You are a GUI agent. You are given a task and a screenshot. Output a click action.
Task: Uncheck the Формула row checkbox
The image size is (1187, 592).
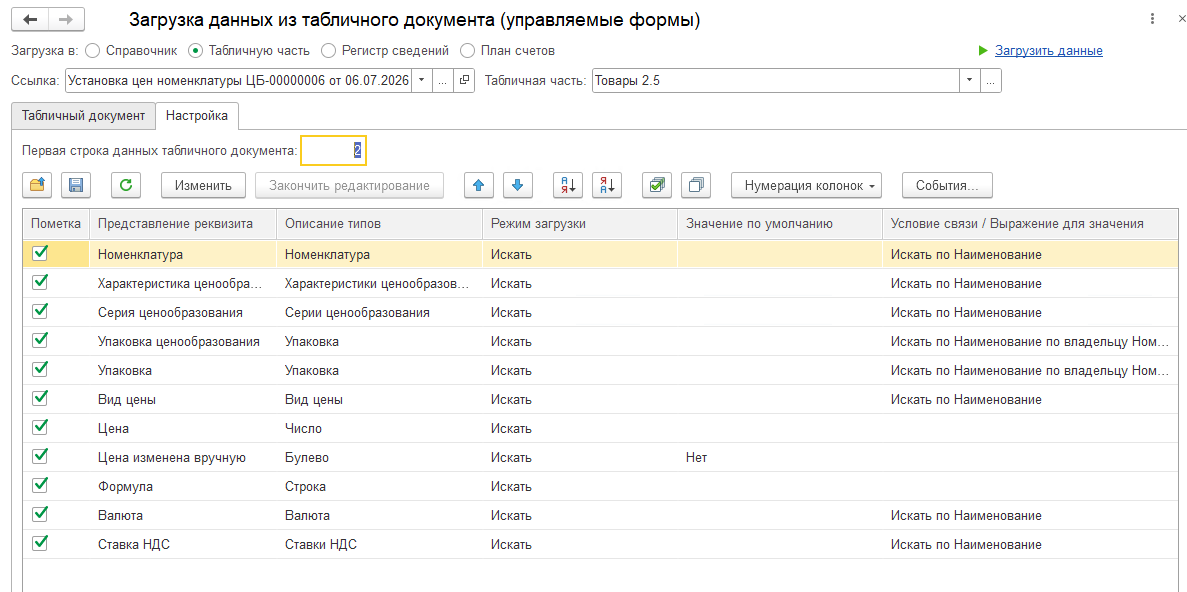pyautogui.click(x=41, y=485)
